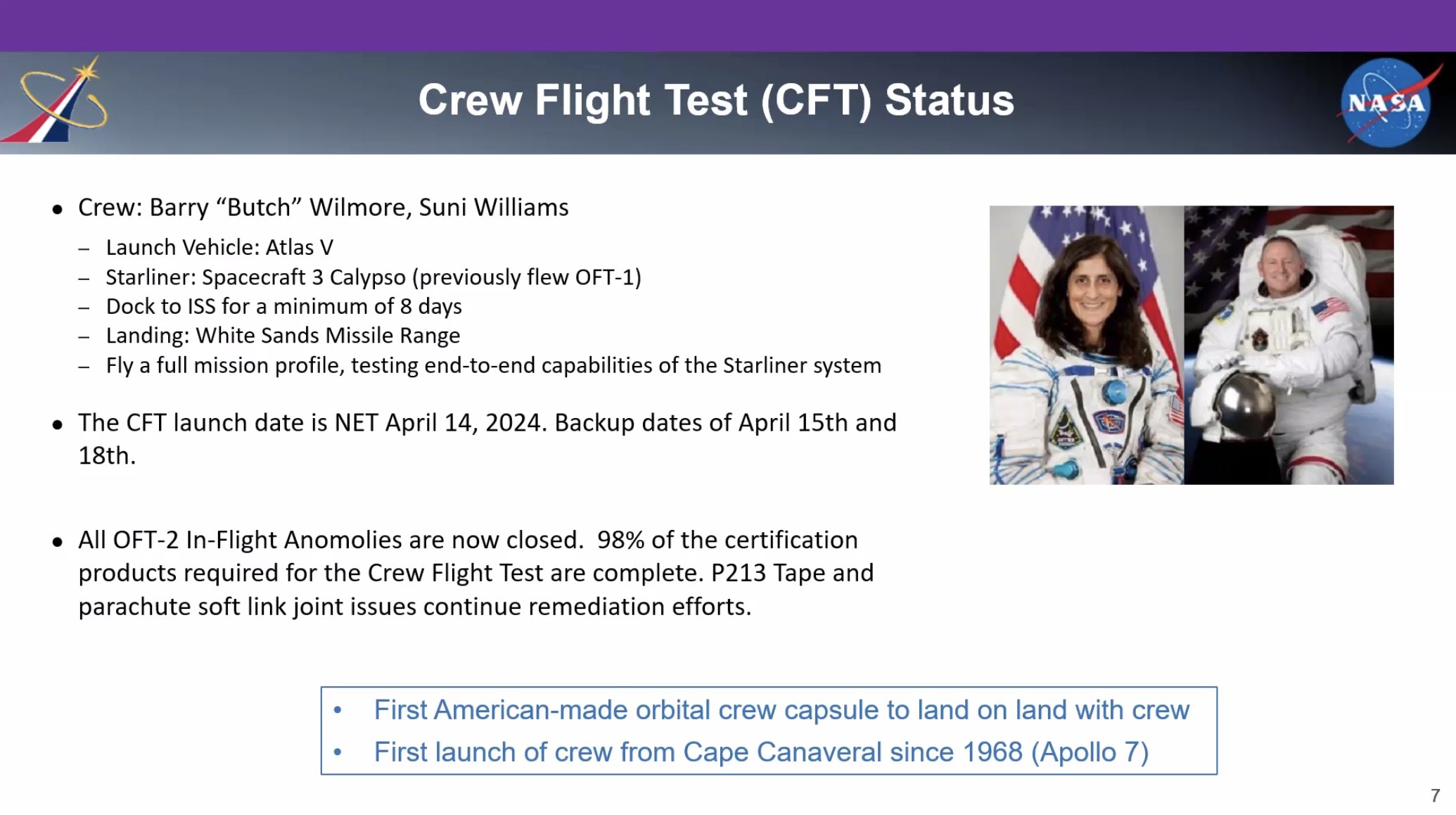This screenshot has width=1456, height=815.
Task: Select the left astronaut portrait photo
Action: (1087, 345)
